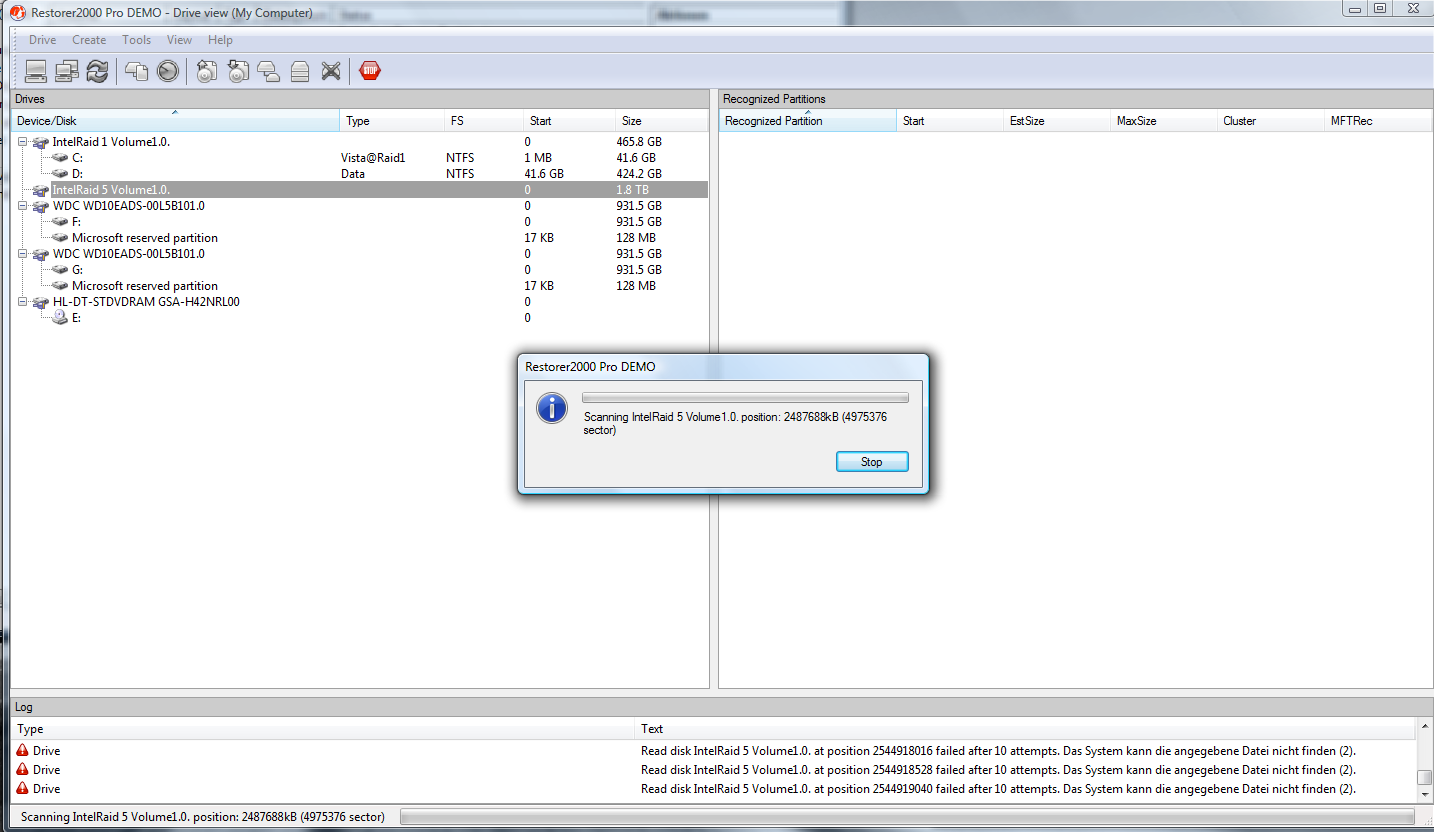Click the Cluster column header

(1270, 121)
